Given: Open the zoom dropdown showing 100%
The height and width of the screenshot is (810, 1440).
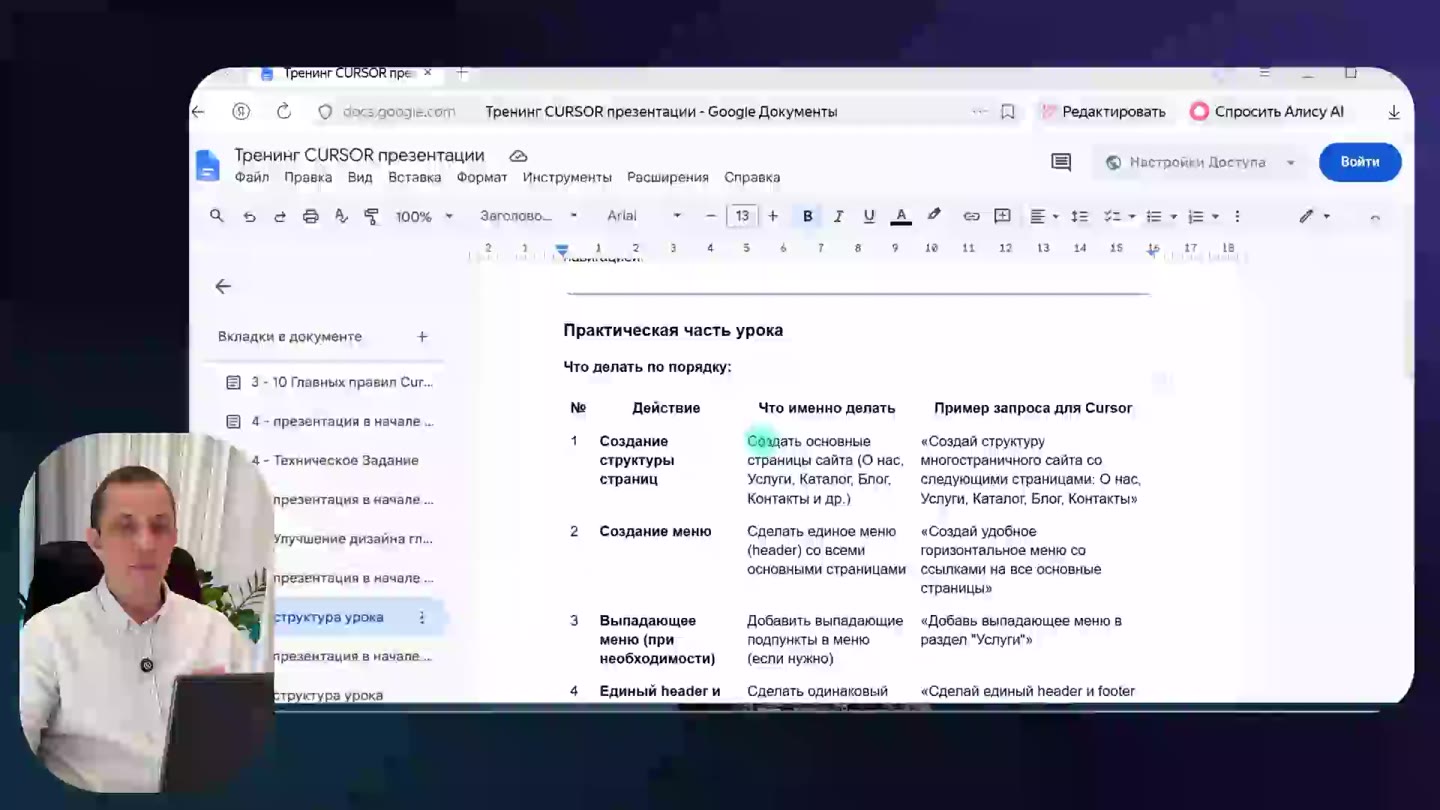Looking at the screenshot, I should tap(424, 216).
